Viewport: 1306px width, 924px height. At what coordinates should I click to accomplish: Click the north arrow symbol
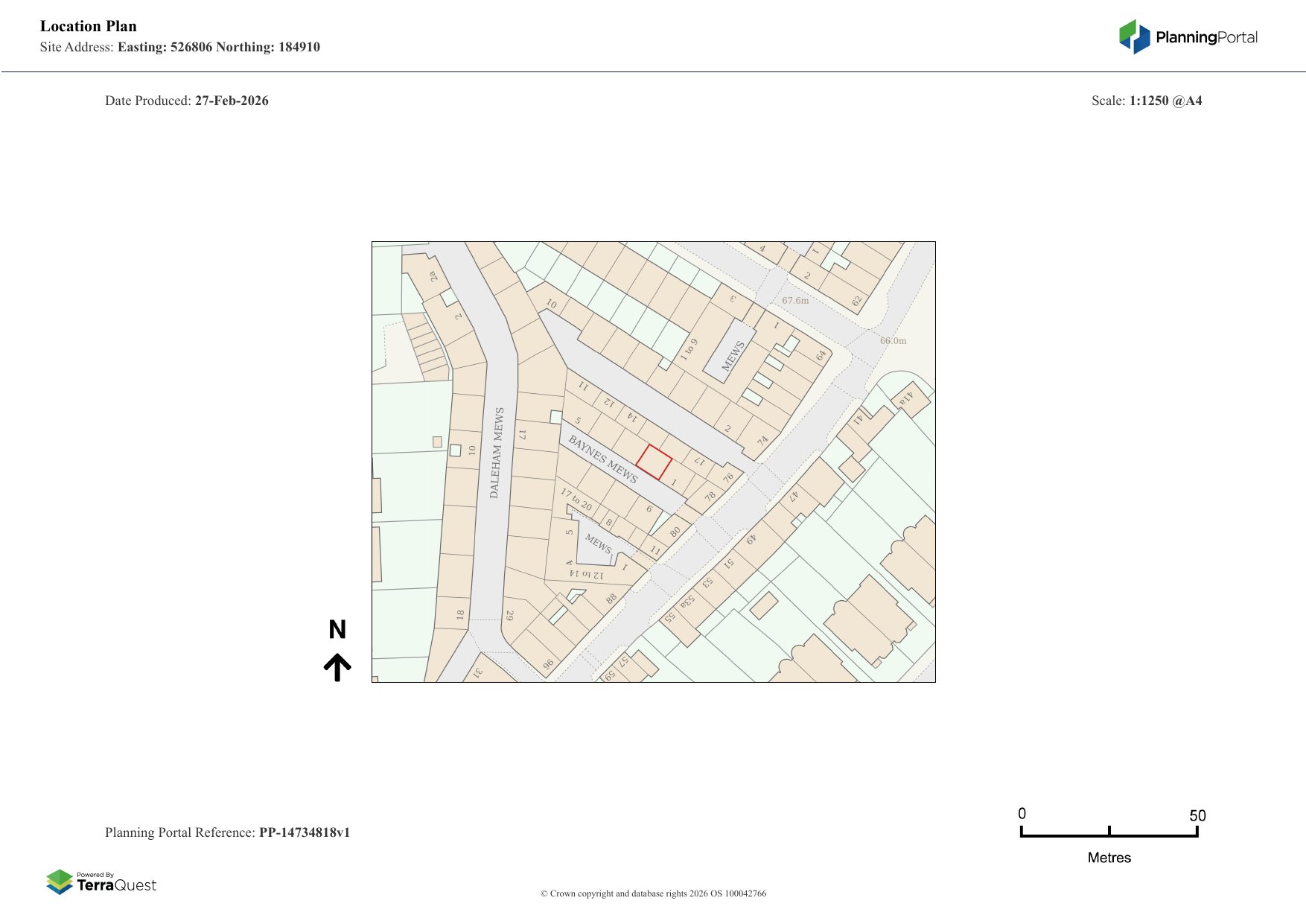(x=337, y=667)
